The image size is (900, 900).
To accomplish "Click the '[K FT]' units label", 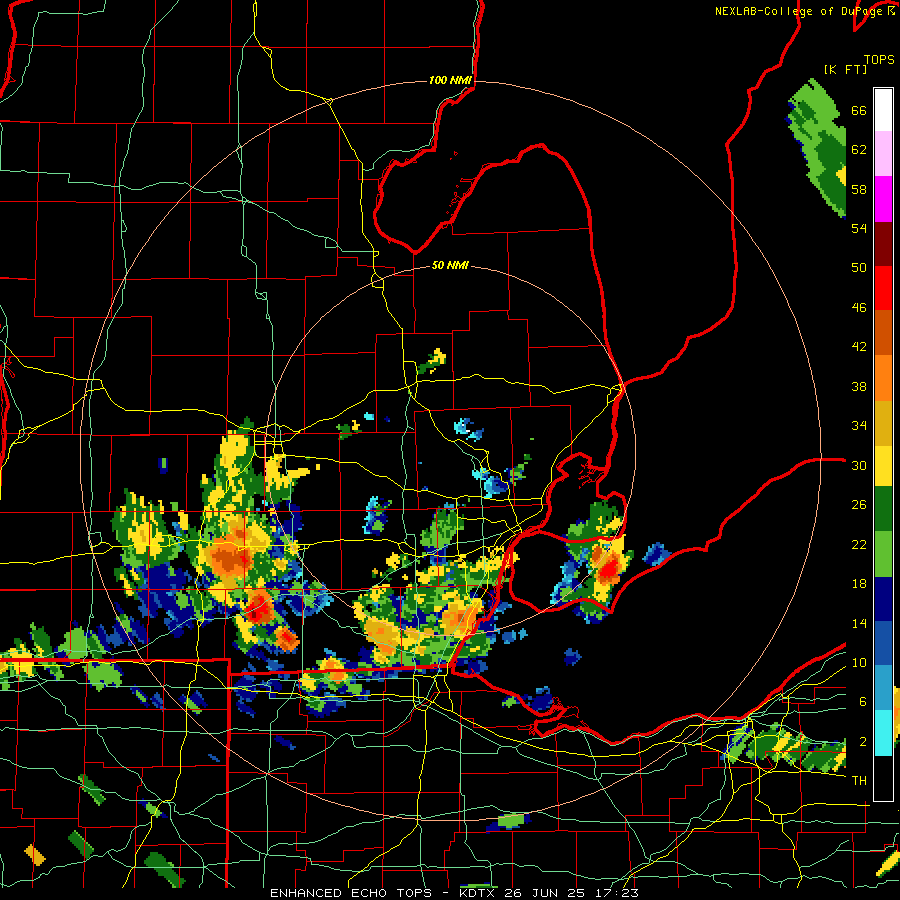I will pos(845,70).
